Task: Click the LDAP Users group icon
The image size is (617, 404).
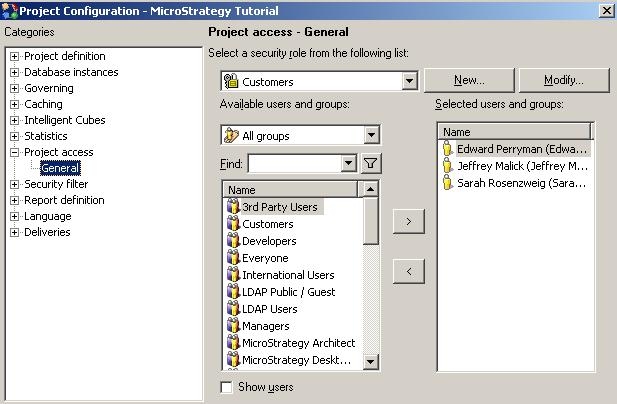Action: point(233,308)
